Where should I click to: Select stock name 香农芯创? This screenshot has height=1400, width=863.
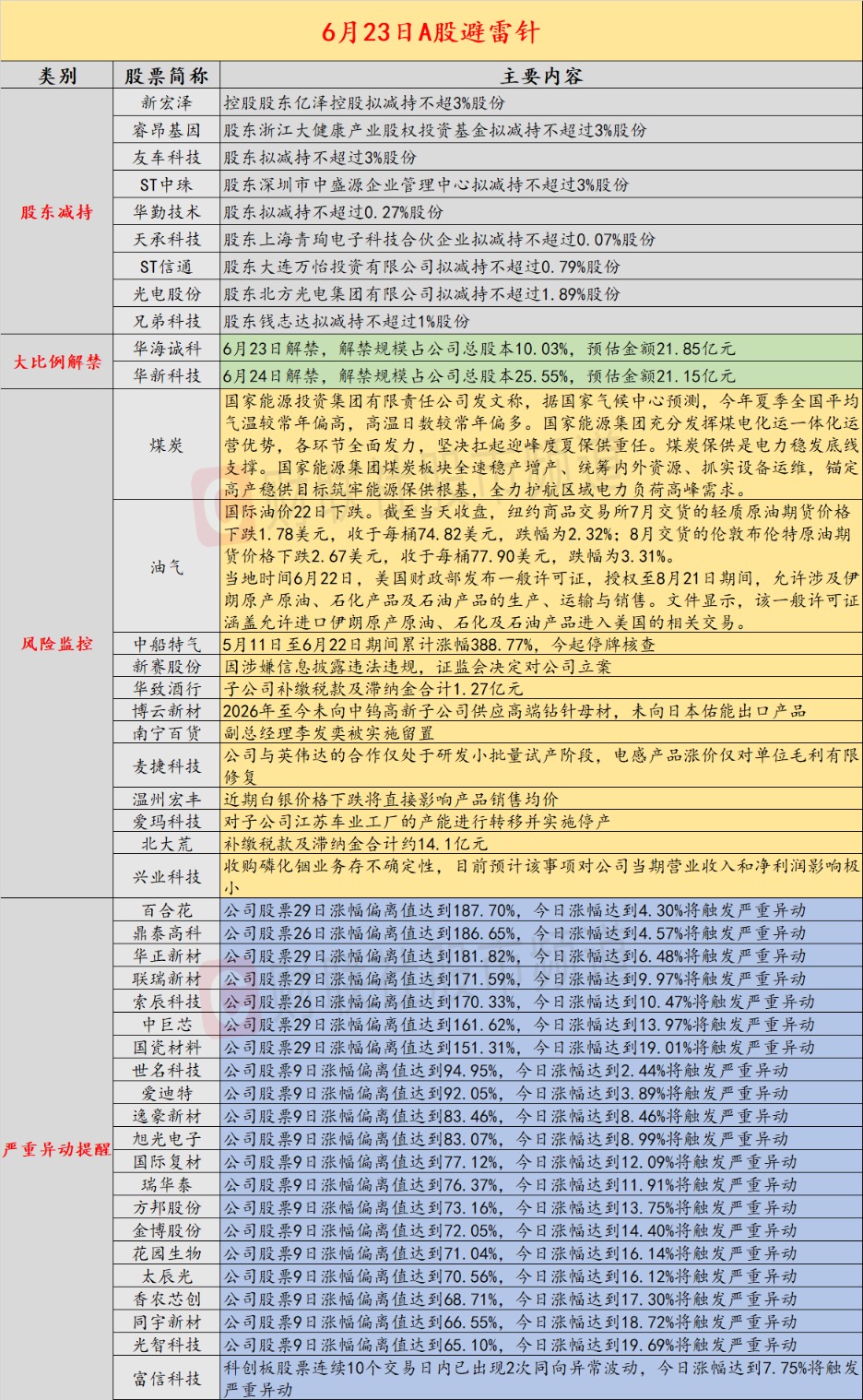[x=167, y=1299]
